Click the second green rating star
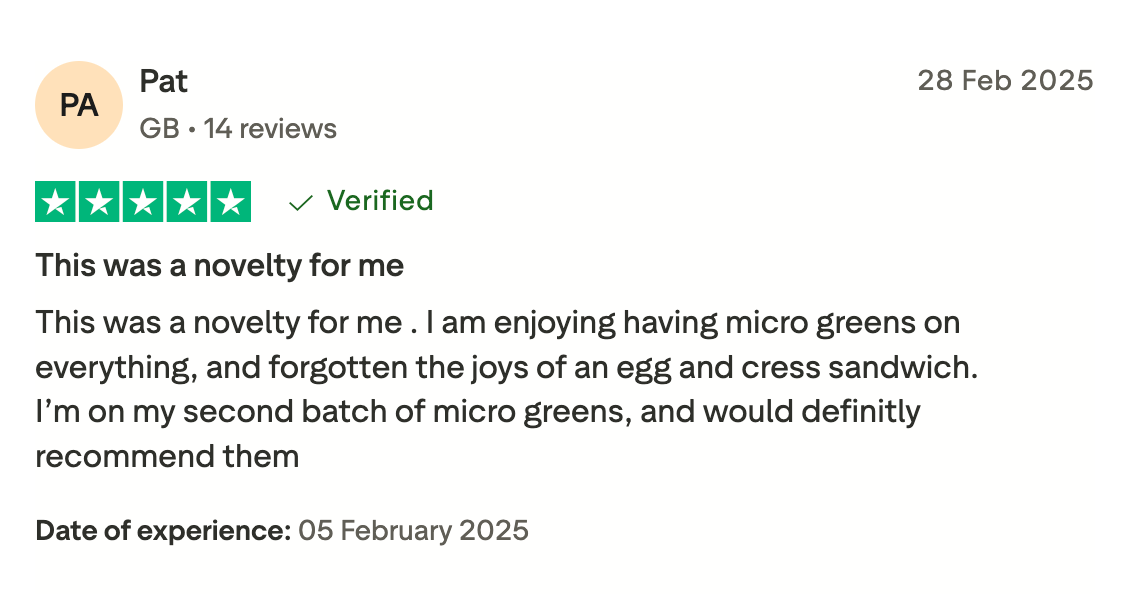1132x594 pixels. [99, 202]
